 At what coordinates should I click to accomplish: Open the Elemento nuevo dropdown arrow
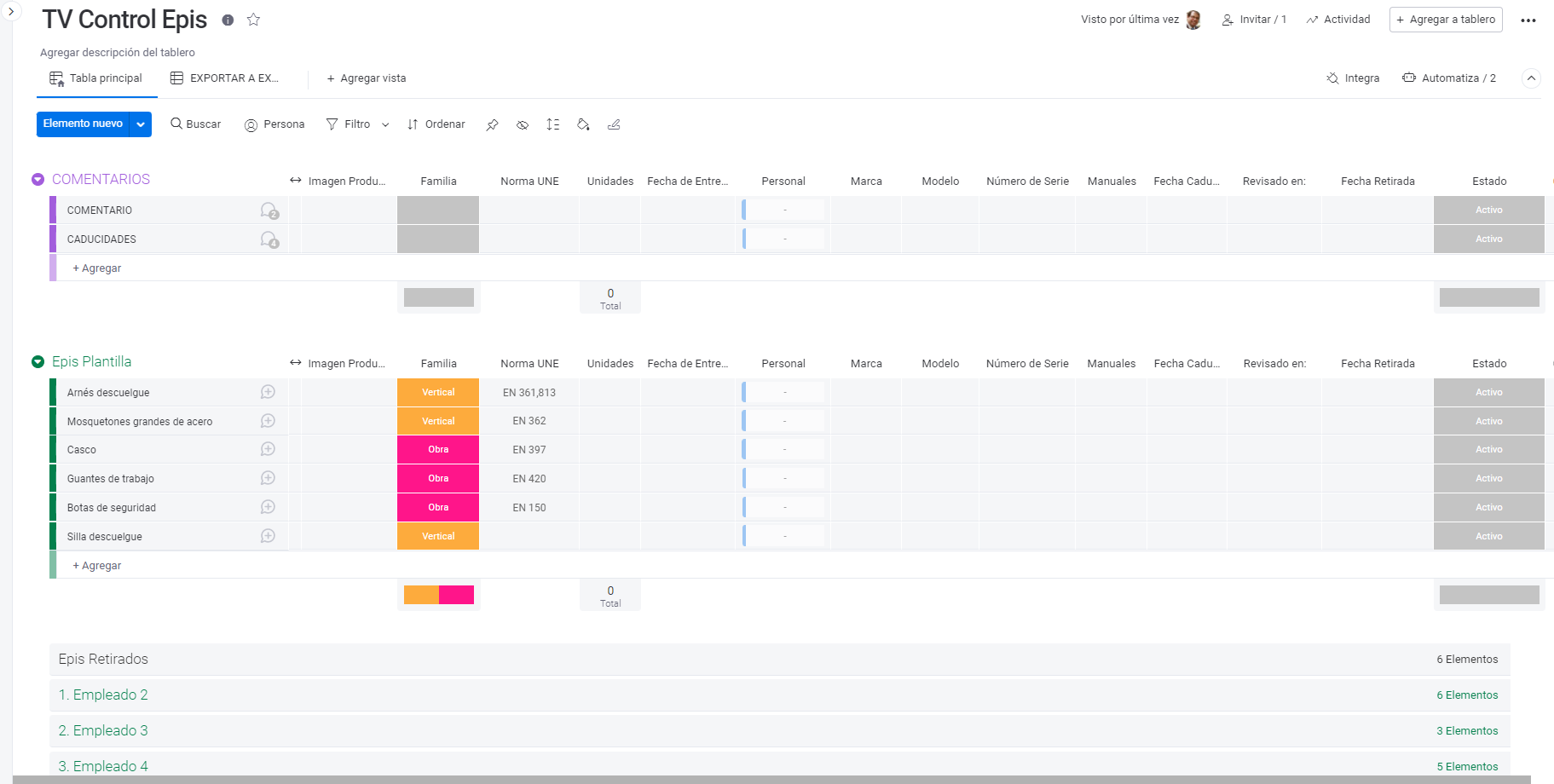coord(141,124)
